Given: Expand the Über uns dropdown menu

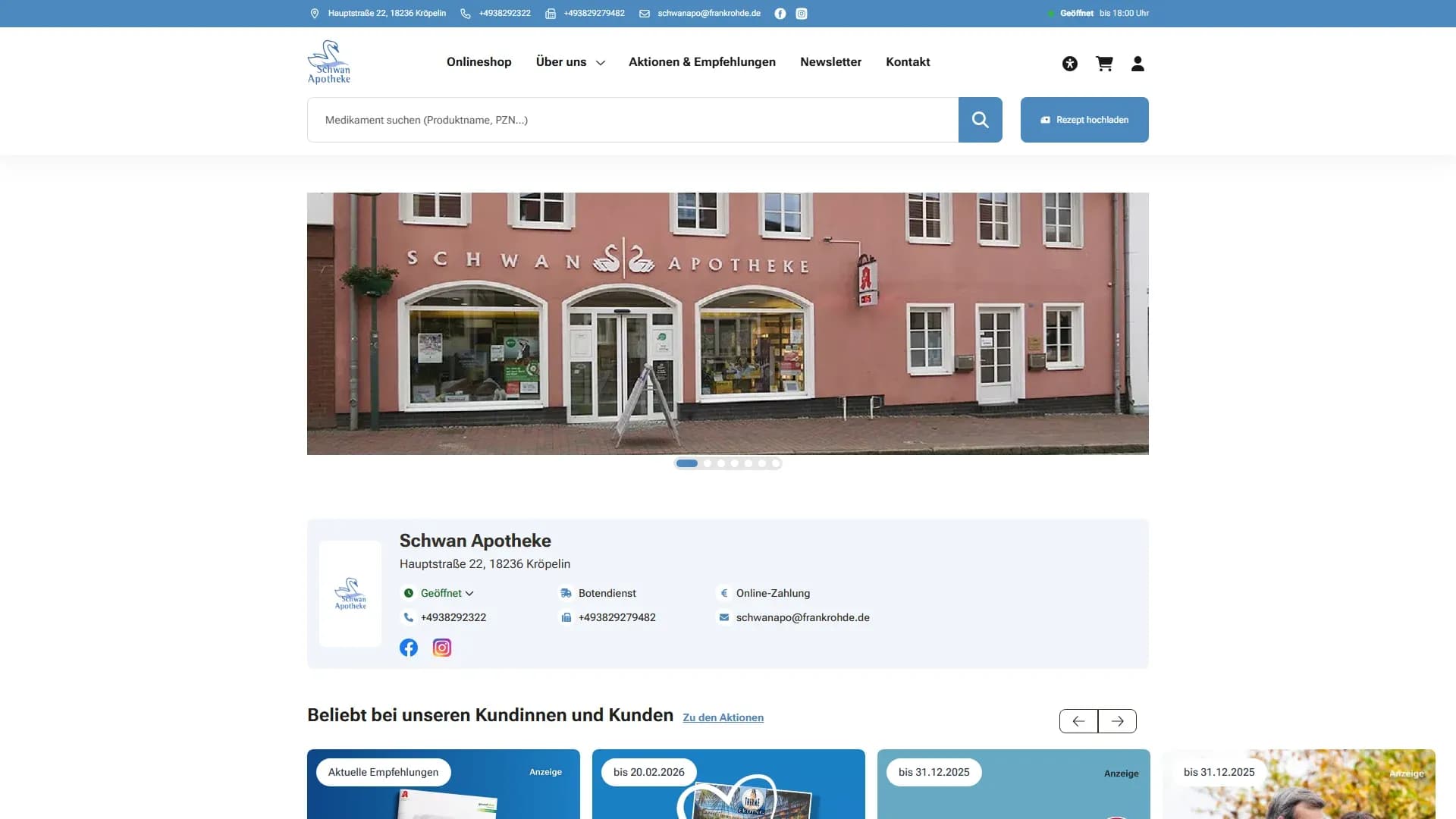Looking at the screenshot, I should (x=570, y=62).
